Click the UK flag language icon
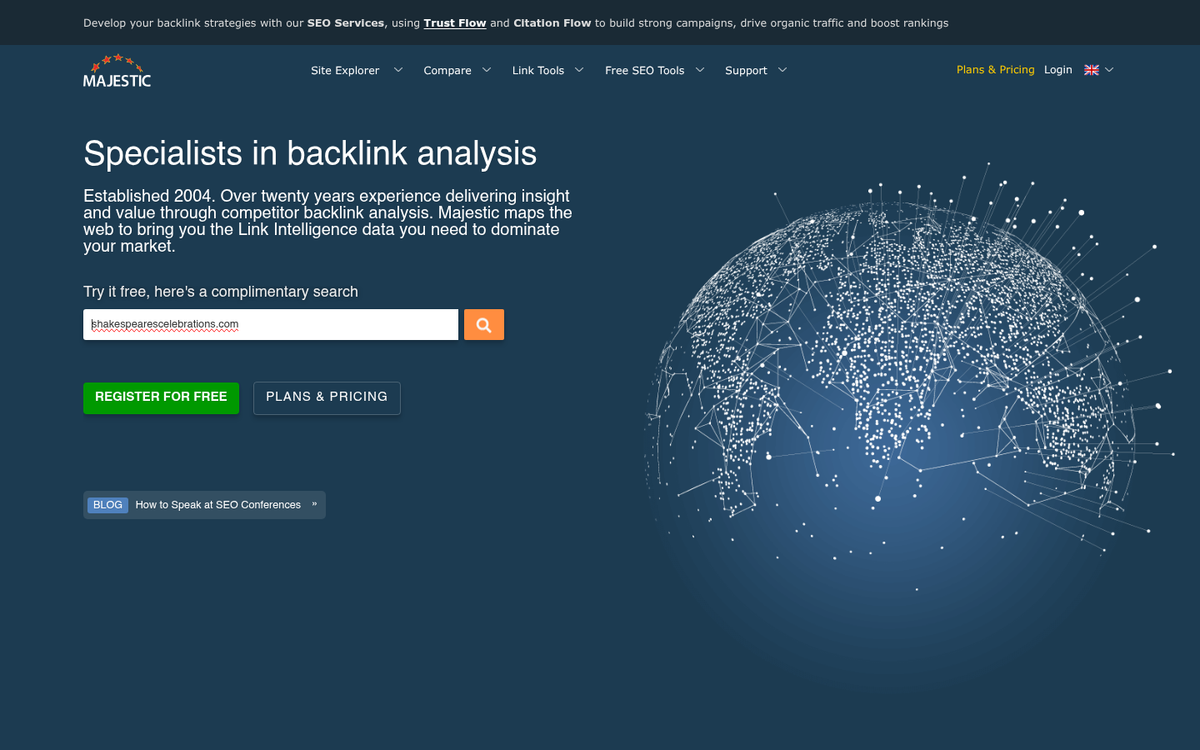The image size is (1200, 750). tap(1091, 70)
